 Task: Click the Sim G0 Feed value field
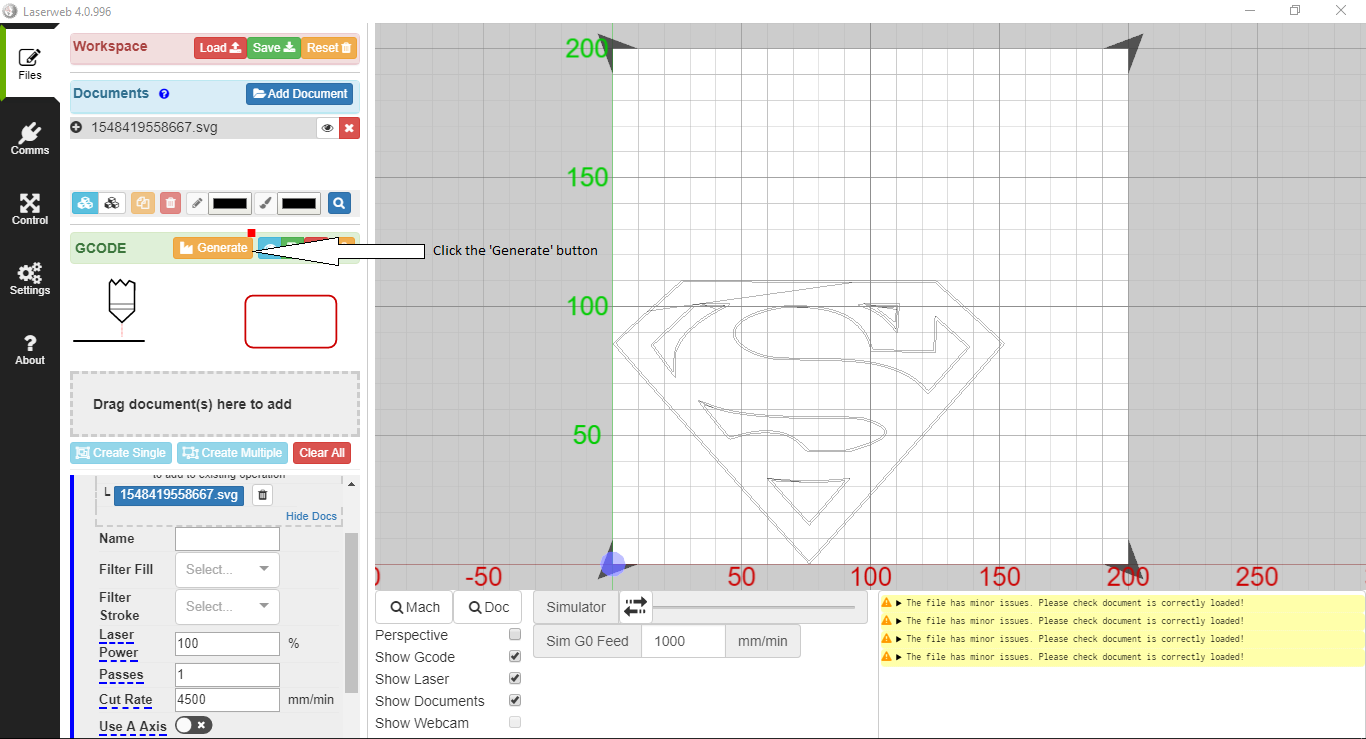[683, 641]
